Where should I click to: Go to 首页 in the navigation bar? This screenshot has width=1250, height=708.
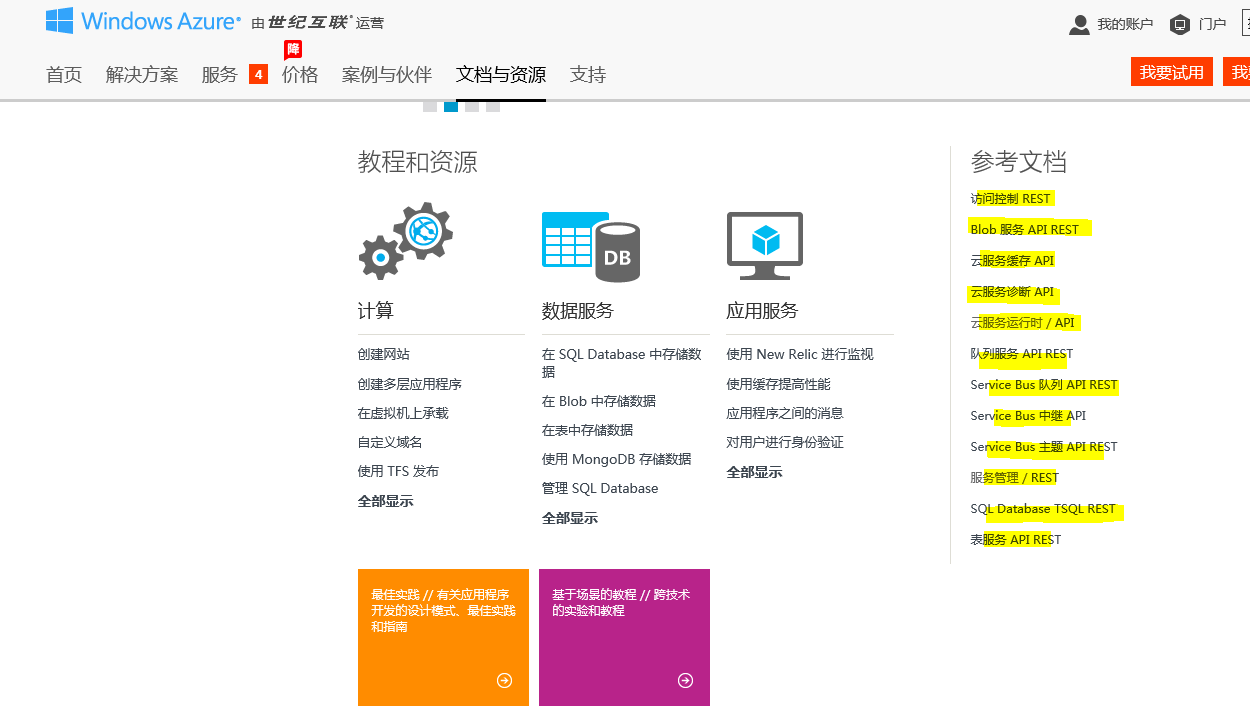[64, 75]
